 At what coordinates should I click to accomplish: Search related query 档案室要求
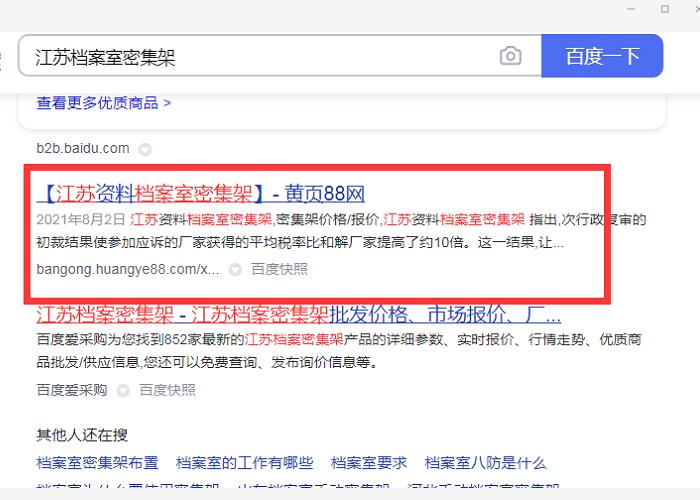369,462
